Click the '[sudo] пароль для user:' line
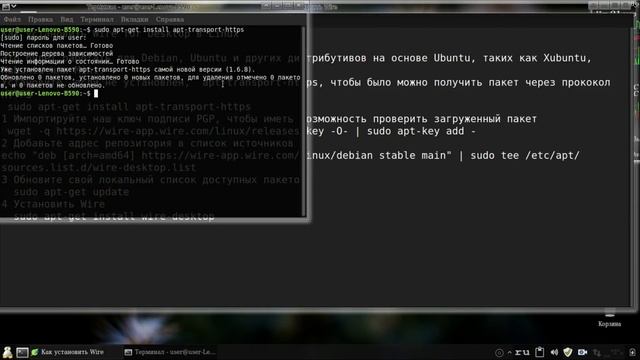 (43, 38)
